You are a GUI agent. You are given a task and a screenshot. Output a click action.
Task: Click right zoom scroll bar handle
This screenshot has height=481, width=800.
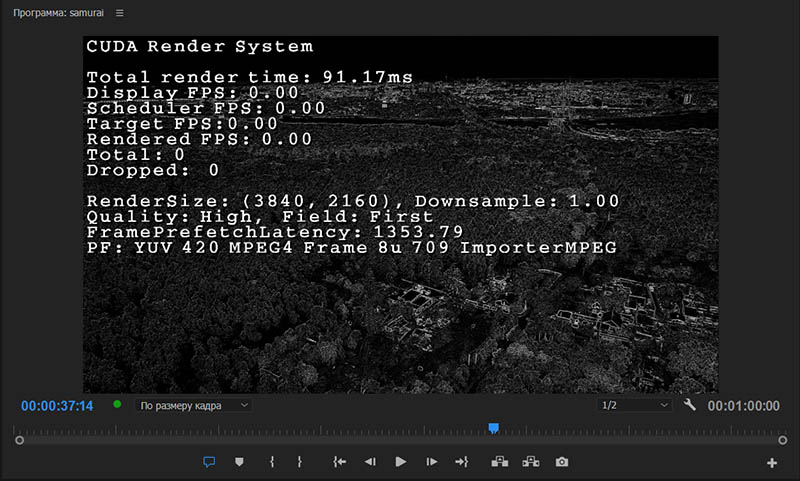tap(783, 440)
